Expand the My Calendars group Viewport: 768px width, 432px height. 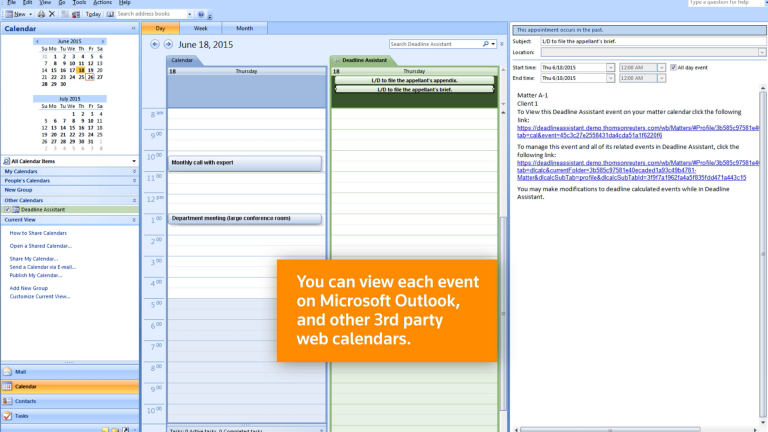(x=134, y=171)
